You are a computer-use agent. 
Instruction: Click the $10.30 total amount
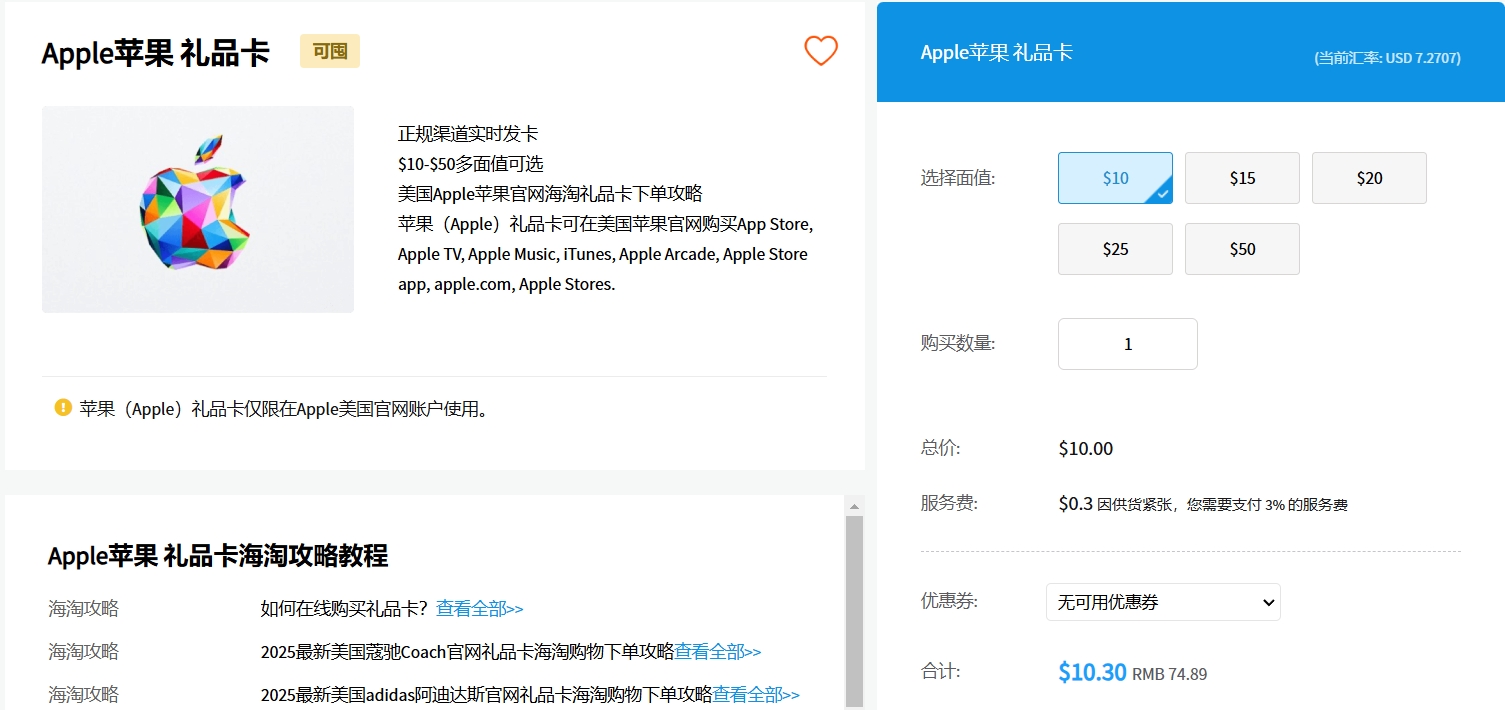1092,672
